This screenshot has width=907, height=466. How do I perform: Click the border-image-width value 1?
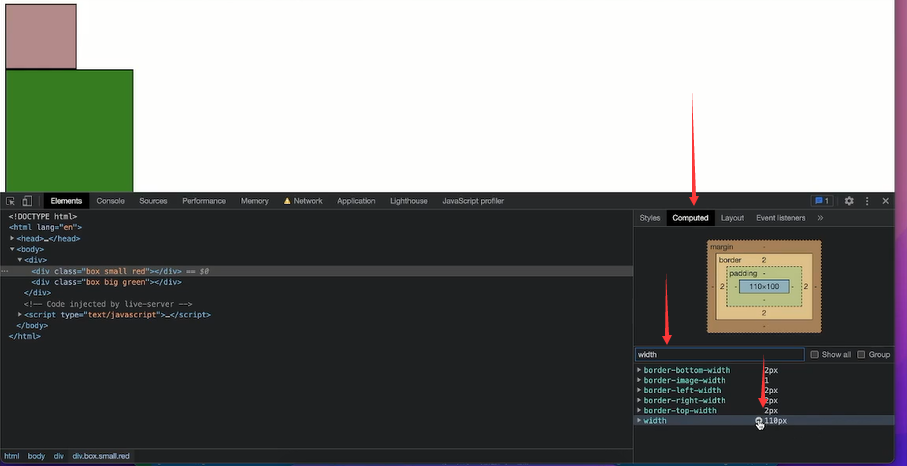point(766,380)
